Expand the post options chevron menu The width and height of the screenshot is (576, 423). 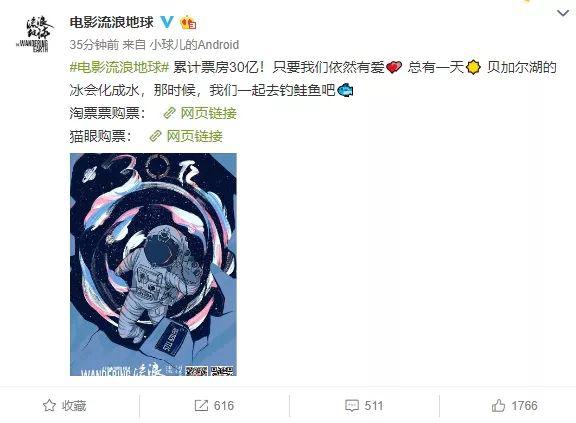563,14
